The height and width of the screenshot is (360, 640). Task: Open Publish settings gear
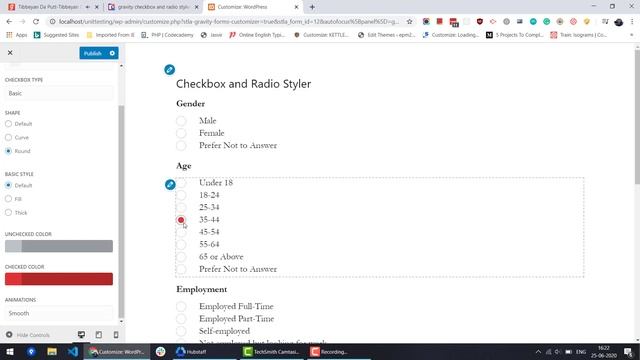click(112, 53)
